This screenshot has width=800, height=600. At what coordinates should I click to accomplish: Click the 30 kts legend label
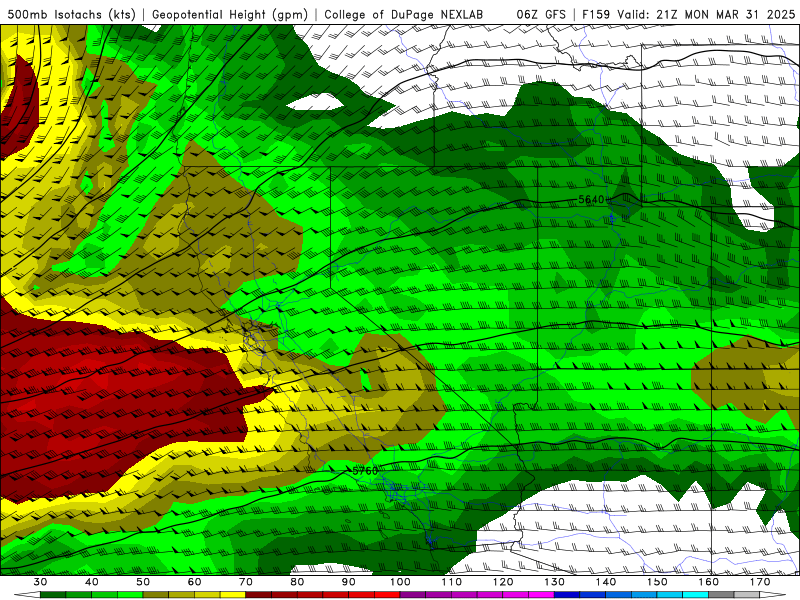tap(40, 582)
